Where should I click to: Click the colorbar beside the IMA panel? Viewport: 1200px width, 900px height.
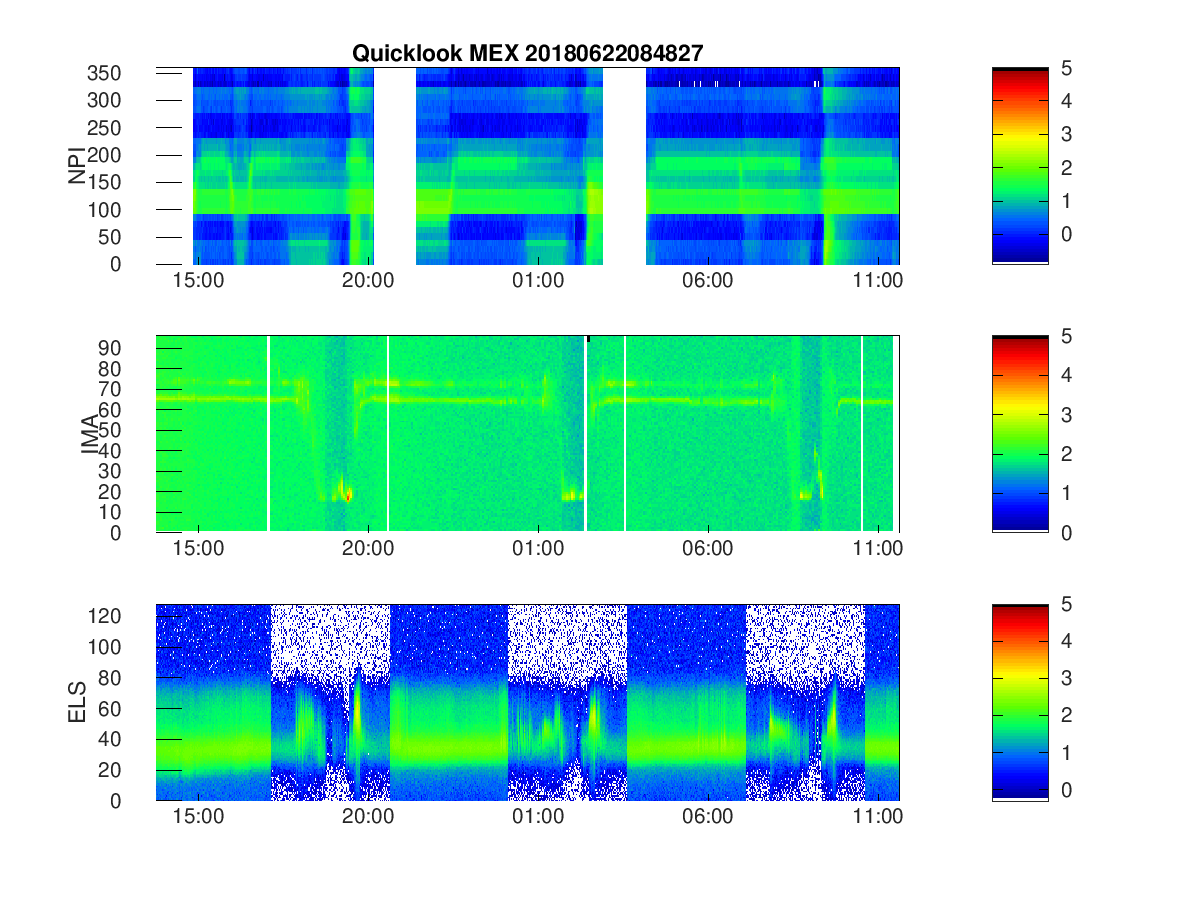(x=1020, y=434)
